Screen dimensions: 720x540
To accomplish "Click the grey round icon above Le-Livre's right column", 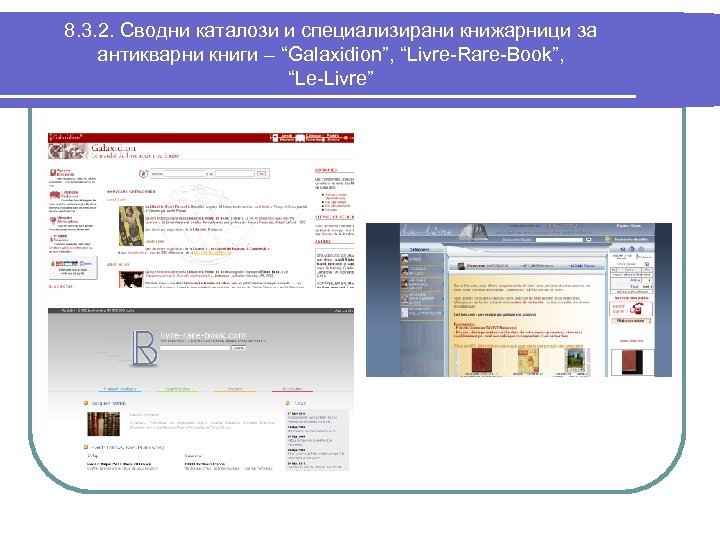I will [x=641, y=249].
